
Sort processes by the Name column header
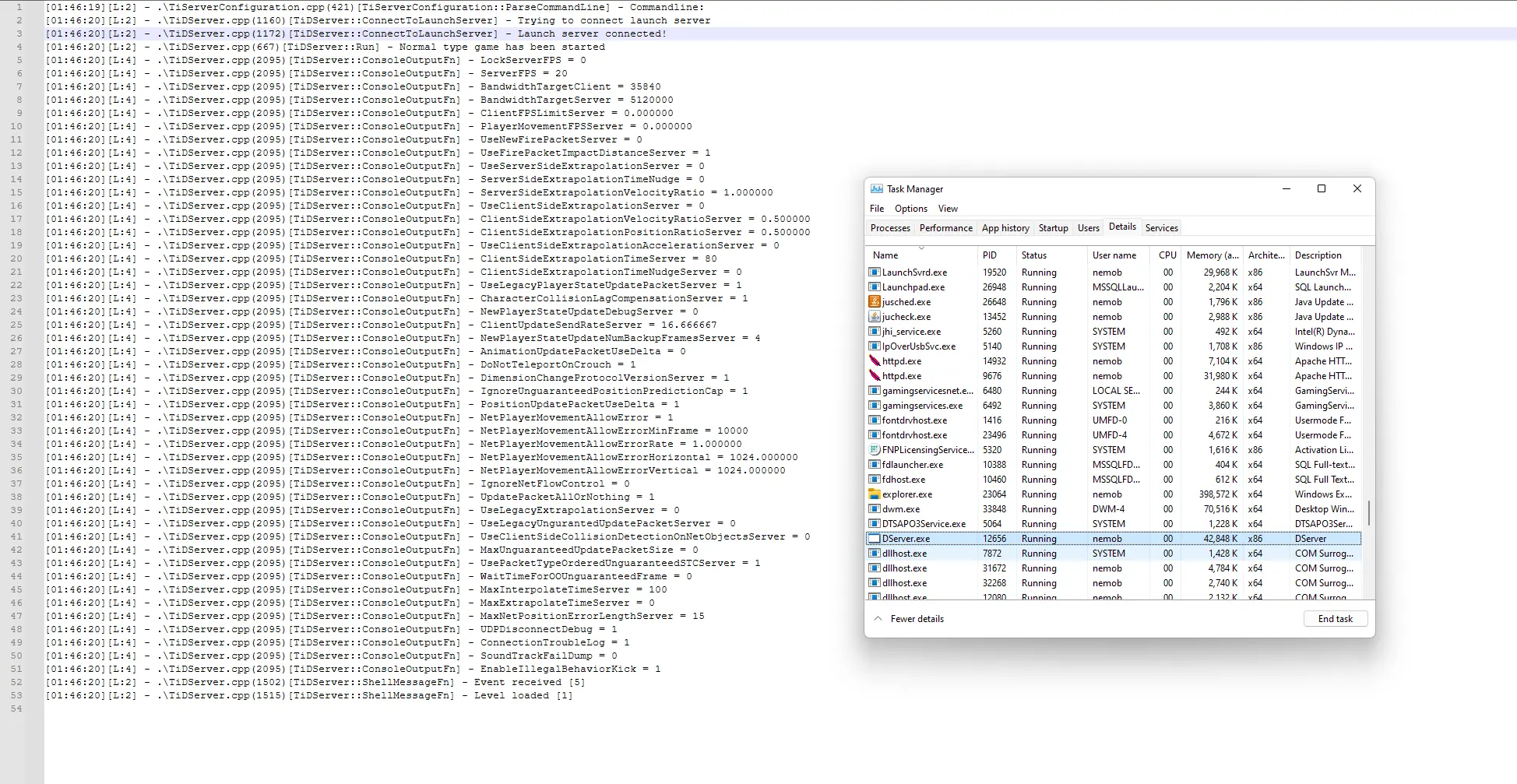point(921,255)
